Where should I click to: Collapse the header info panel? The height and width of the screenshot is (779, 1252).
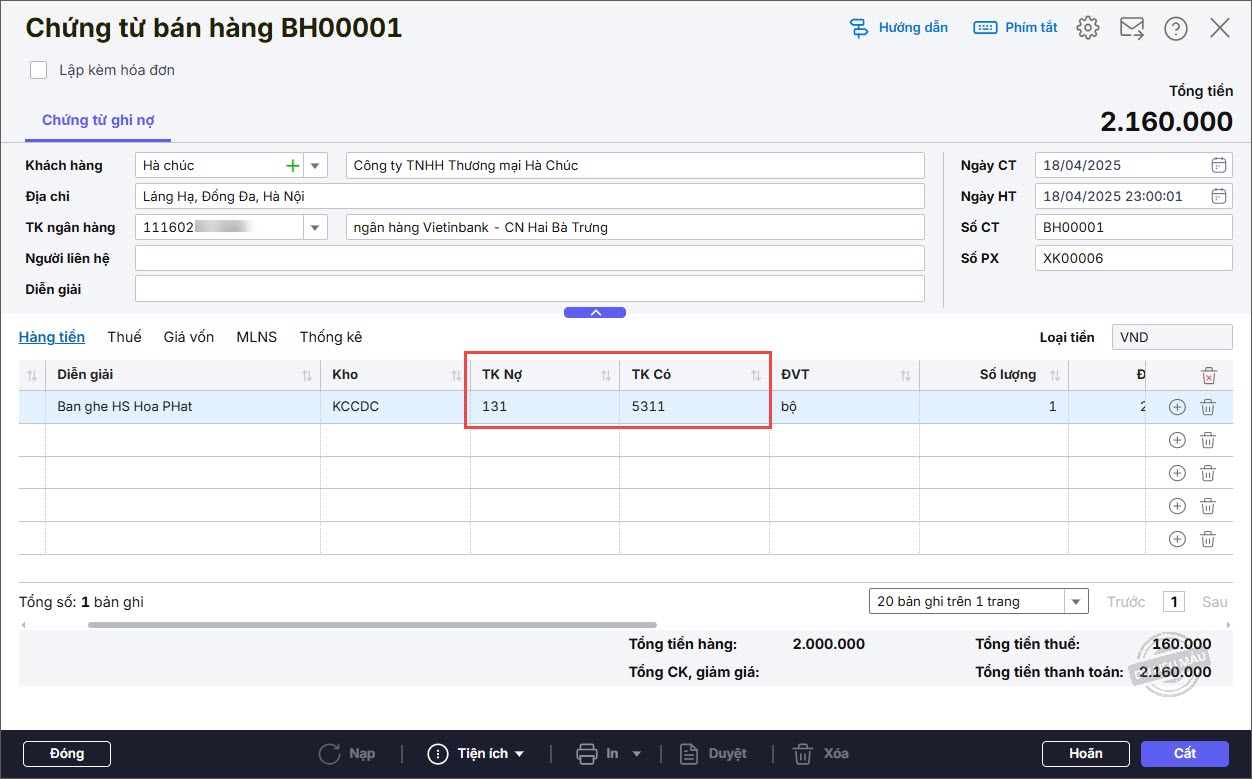595,312
